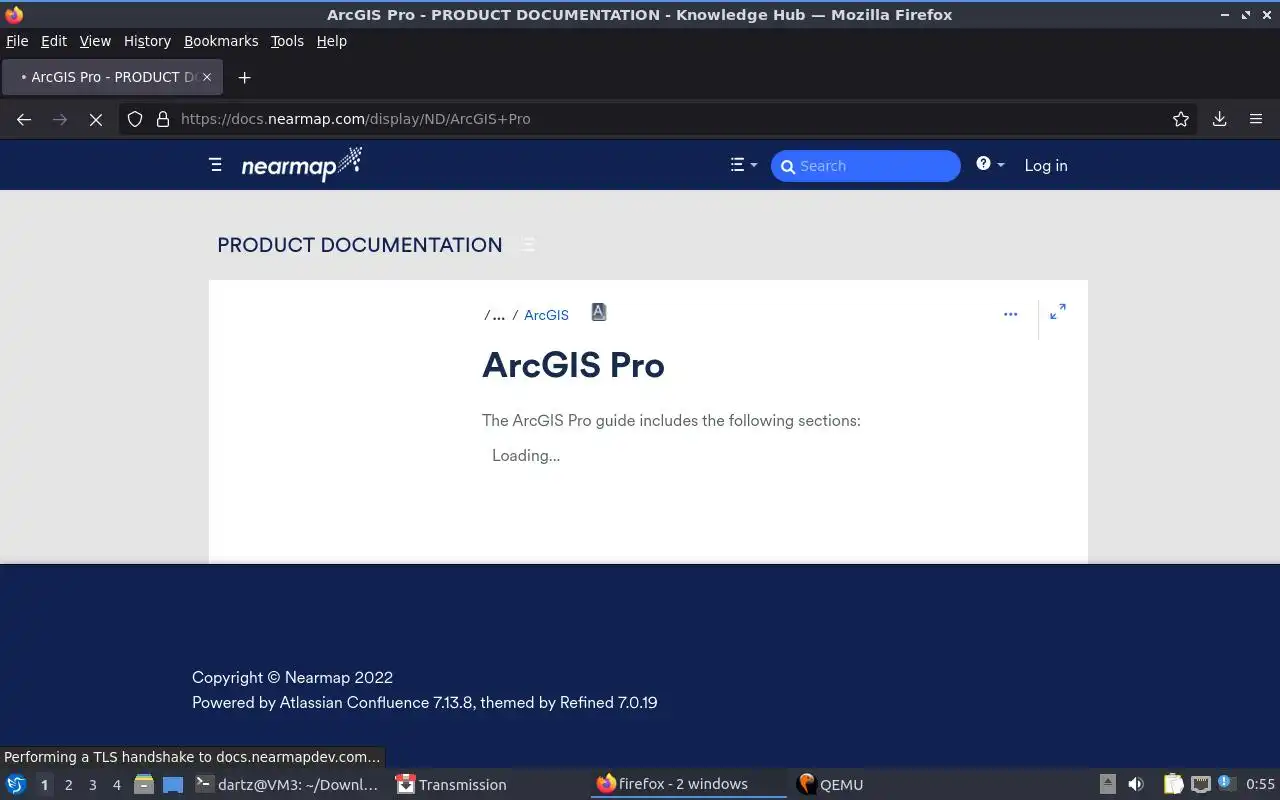
Task: Open the Help menu
Action: 332,41
